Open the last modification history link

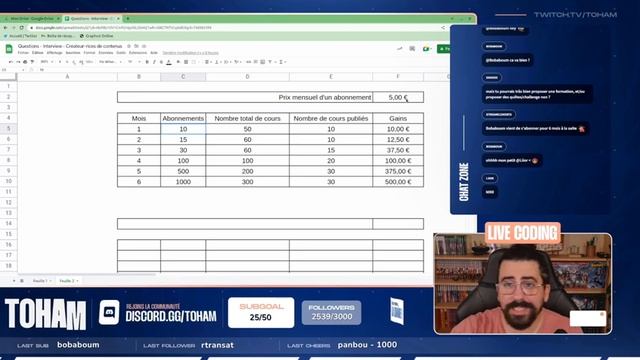191,53
